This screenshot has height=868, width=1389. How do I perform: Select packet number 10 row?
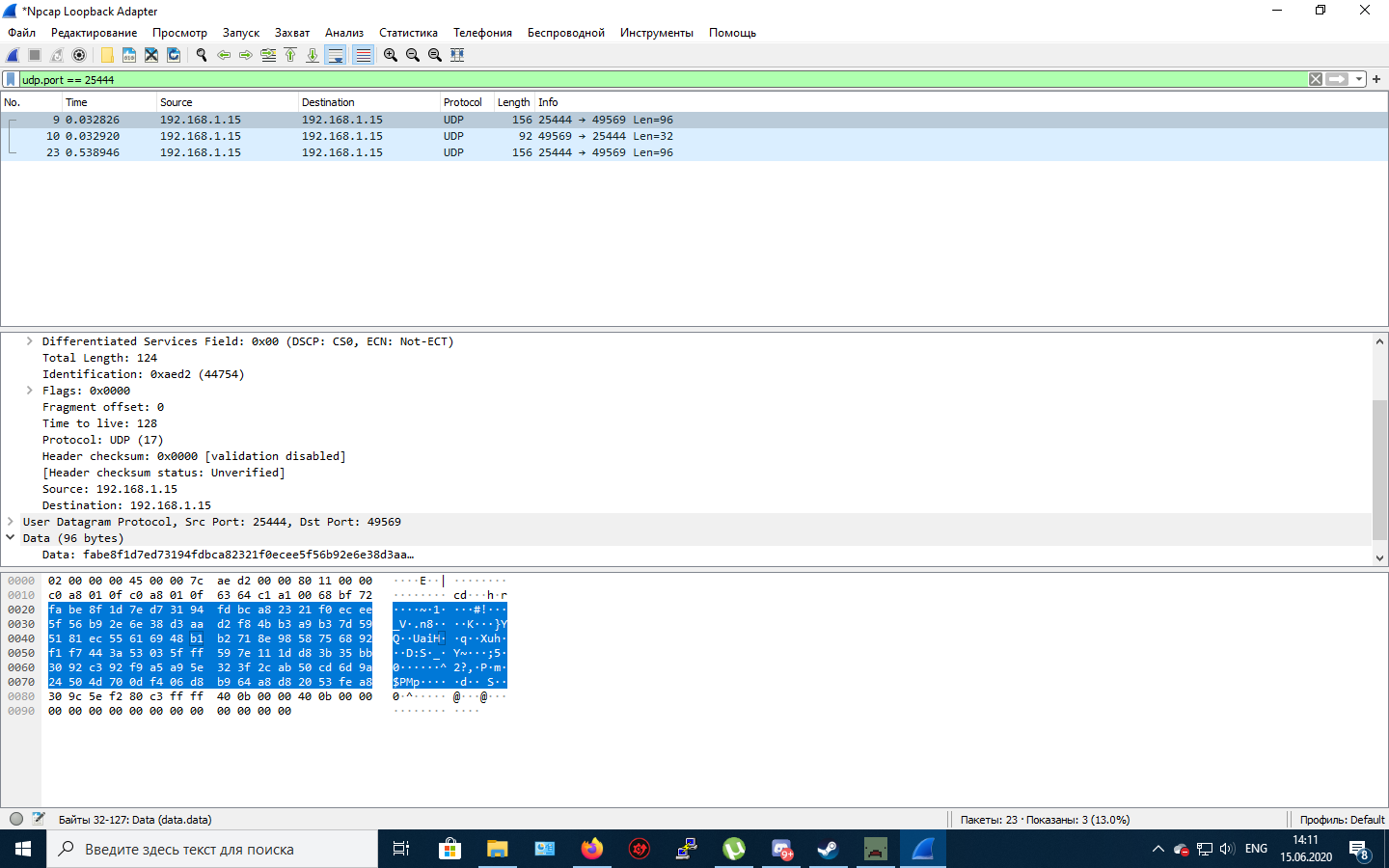point(694,136)
